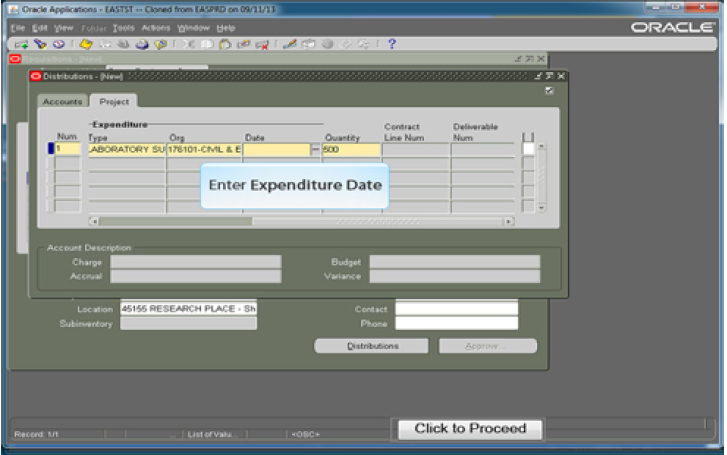Open the Window menu
Image resolution: width=727 pixels, height=455 pixels.
pyautogui.click(x=193, y=28)
